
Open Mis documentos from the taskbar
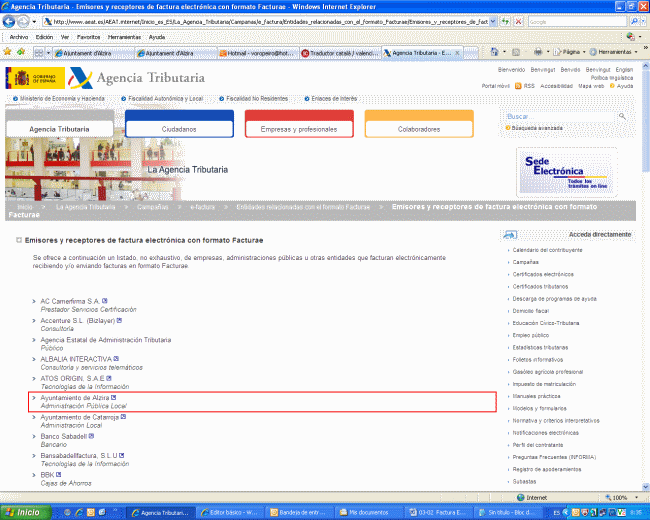point(368,513)
